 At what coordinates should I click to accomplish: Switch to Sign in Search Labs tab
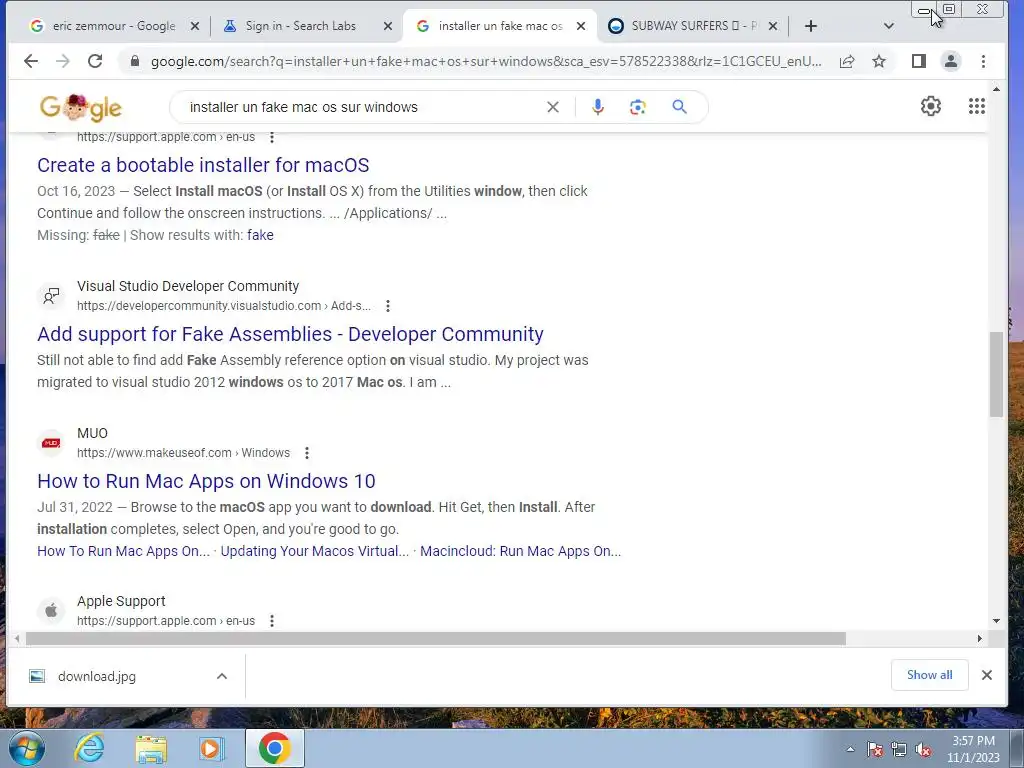point(300,26)
